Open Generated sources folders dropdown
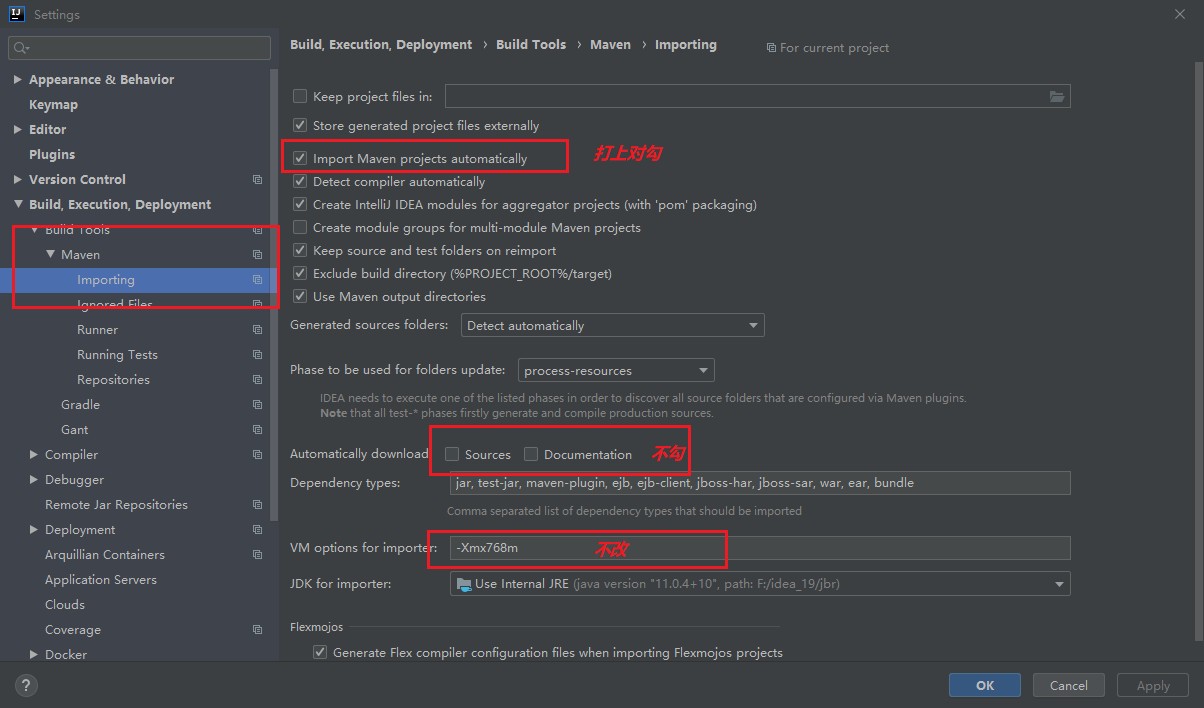1204x708 pixels. [613, 326]
